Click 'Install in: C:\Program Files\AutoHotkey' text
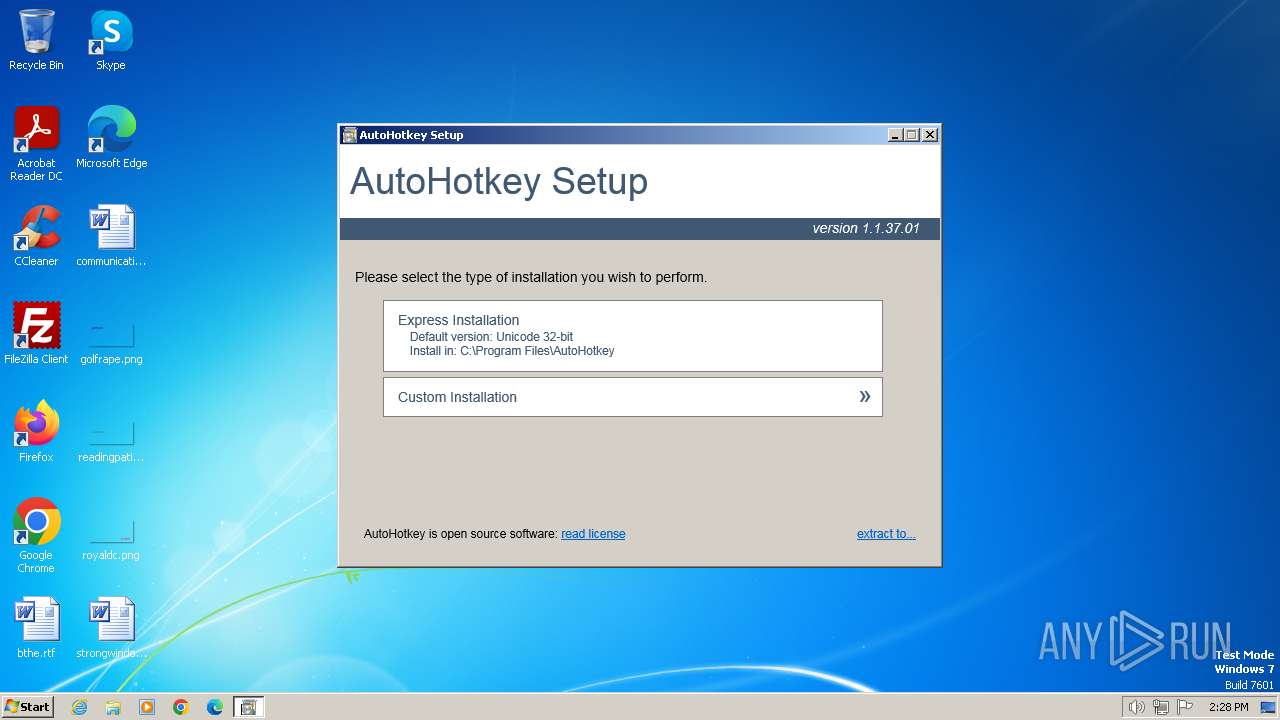1280x720 pixels. point(512,351)
